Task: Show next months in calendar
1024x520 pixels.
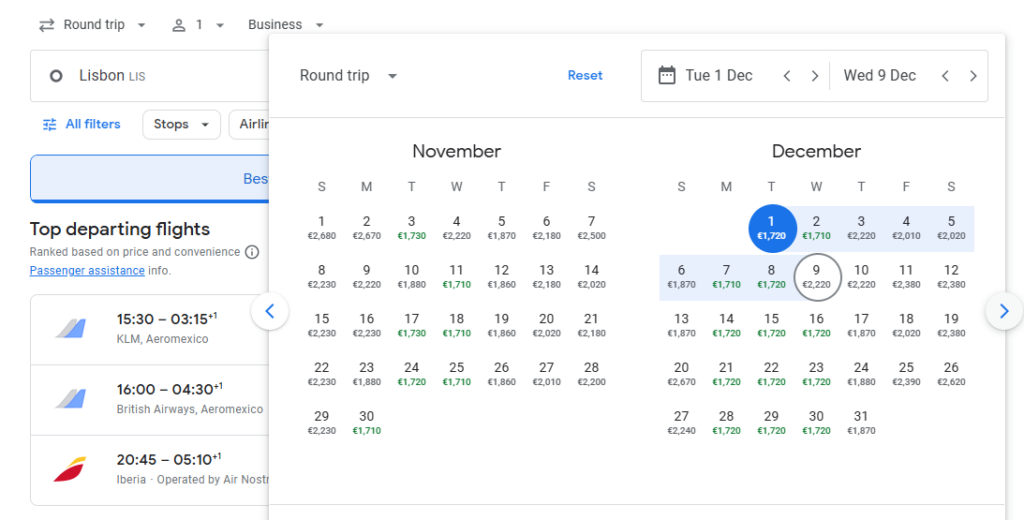Action: coord(1004,311)
